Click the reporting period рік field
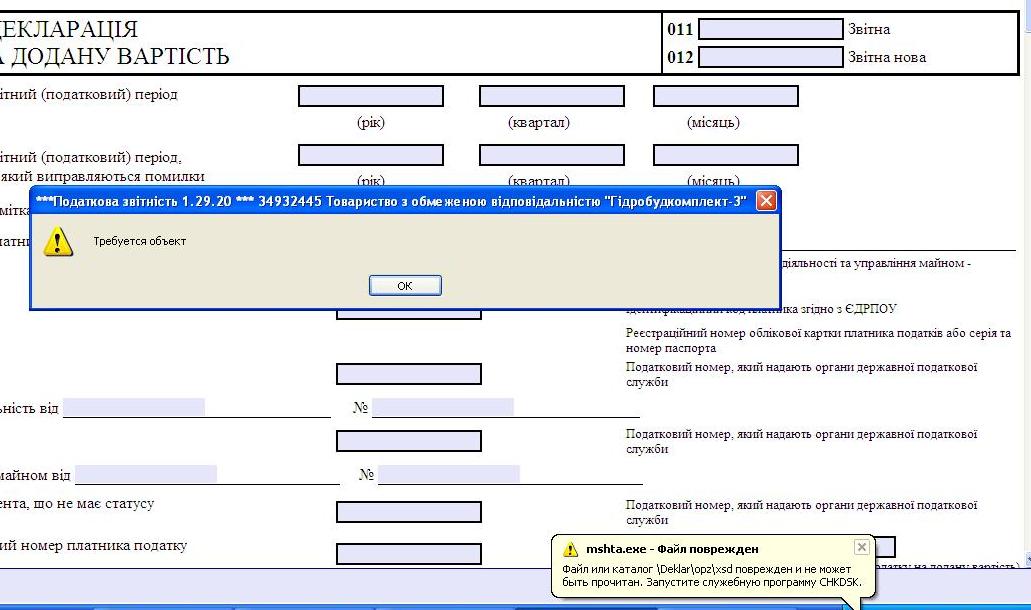The image size is (1031, 610). [x=370, y=96]
